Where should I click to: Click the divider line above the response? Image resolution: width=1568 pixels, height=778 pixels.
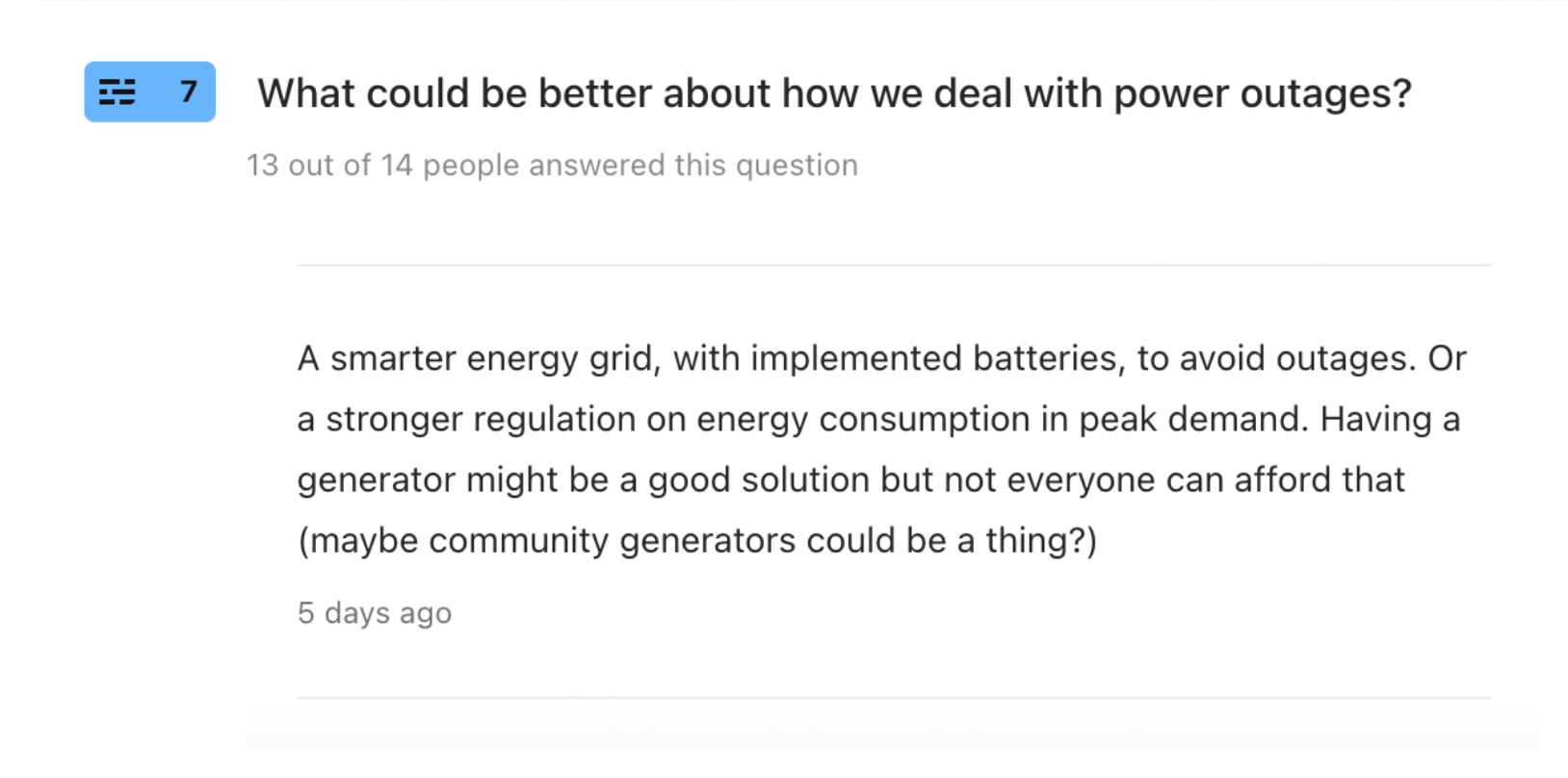tap(893, 265)
